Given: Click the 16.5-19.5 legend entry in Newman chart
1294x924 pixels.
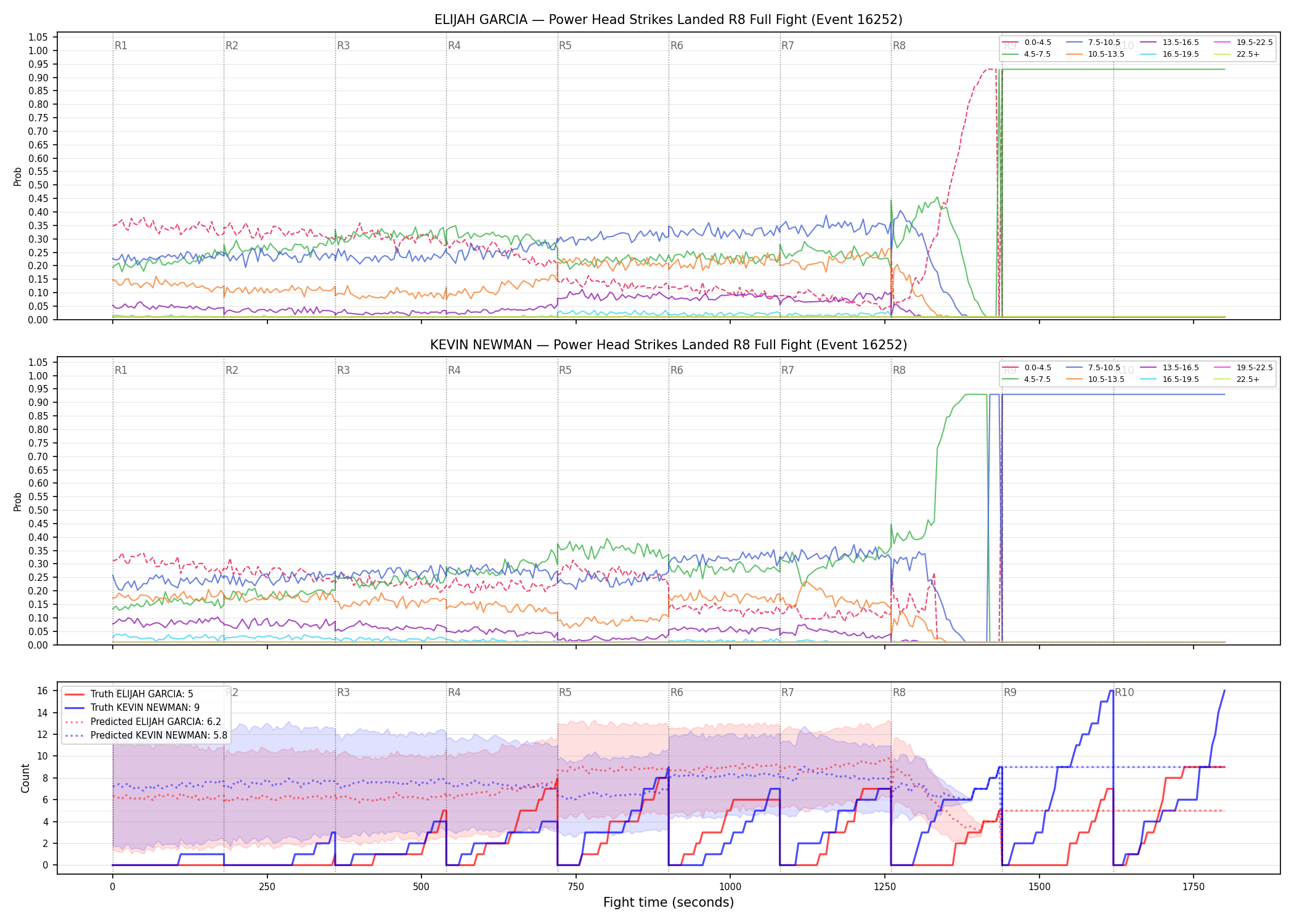Looking at the screenshot, I should tap(1170, 379).
